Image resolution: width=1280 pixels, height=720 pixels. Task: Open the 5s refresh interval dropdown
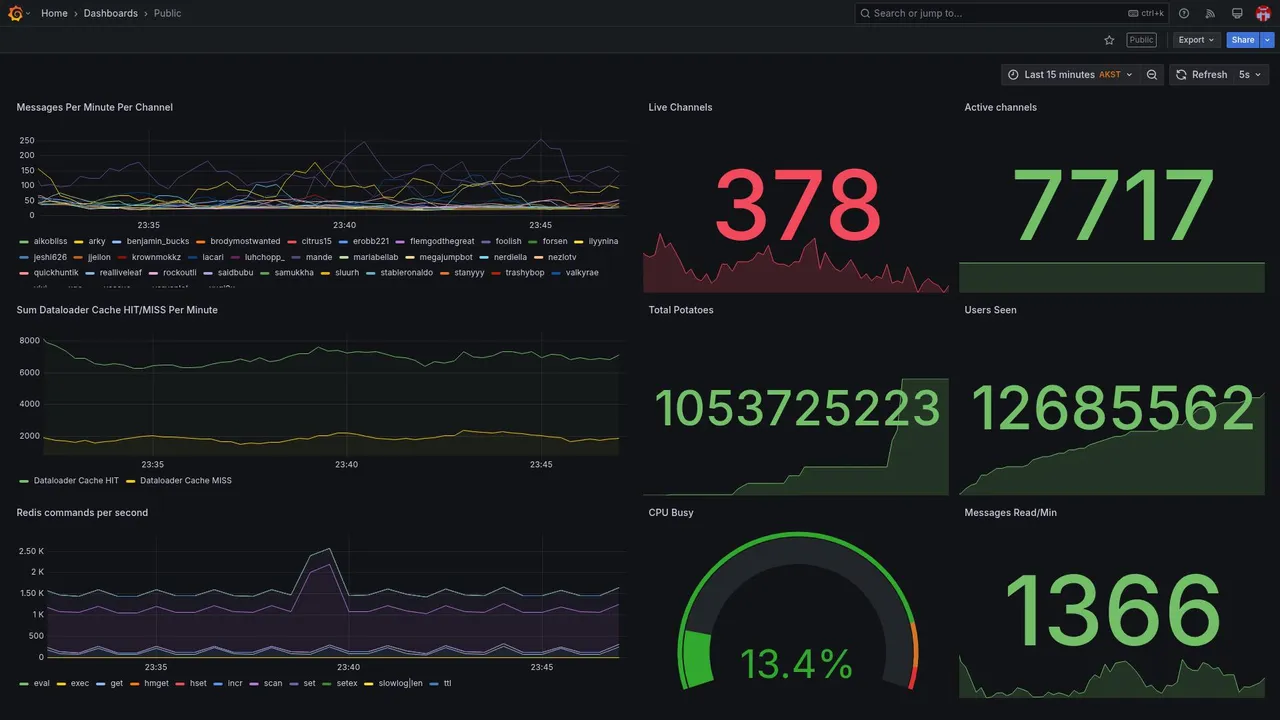tap(1250, 75)
